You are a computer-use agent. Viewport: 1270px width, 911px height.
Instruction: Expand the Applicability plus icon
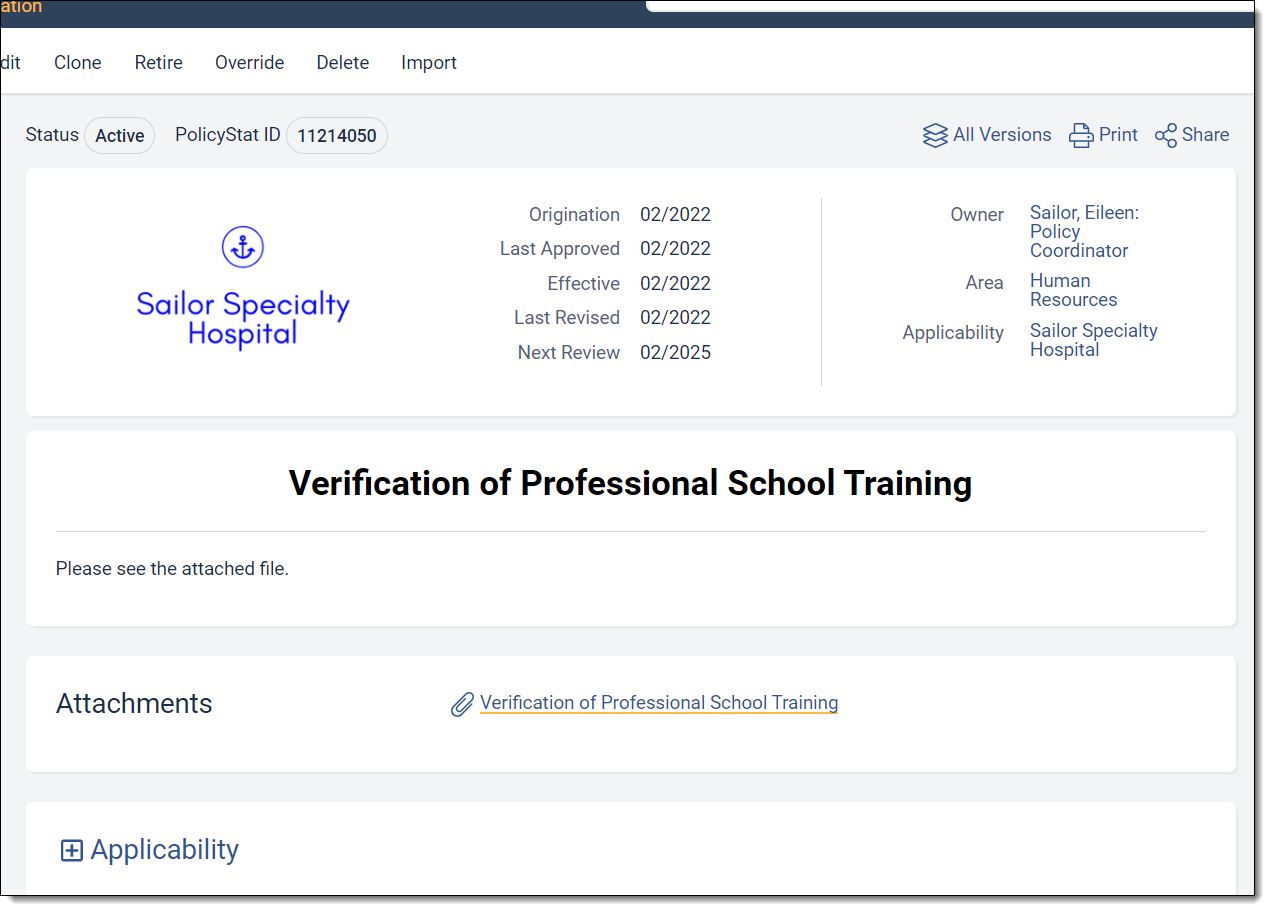[x=71, y=850]
